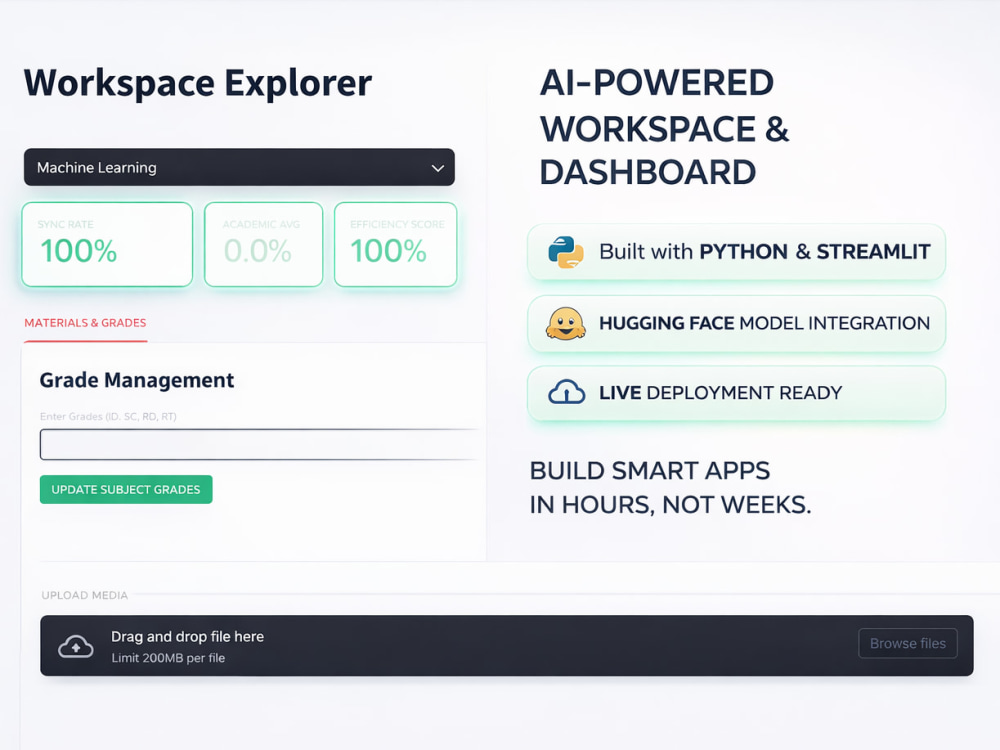The height and width of the screenshot is (750, 1000).
Task: Focus the Enter Grades input field
Action: click(259, 445)
